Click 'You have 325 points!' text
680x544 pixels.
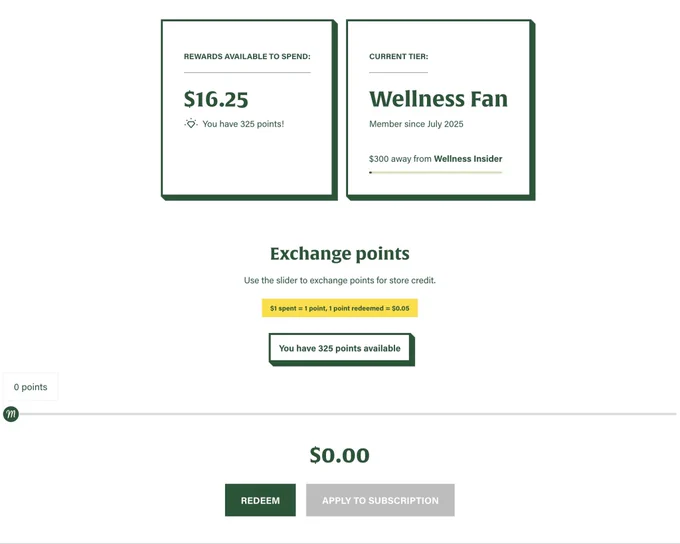243,124
